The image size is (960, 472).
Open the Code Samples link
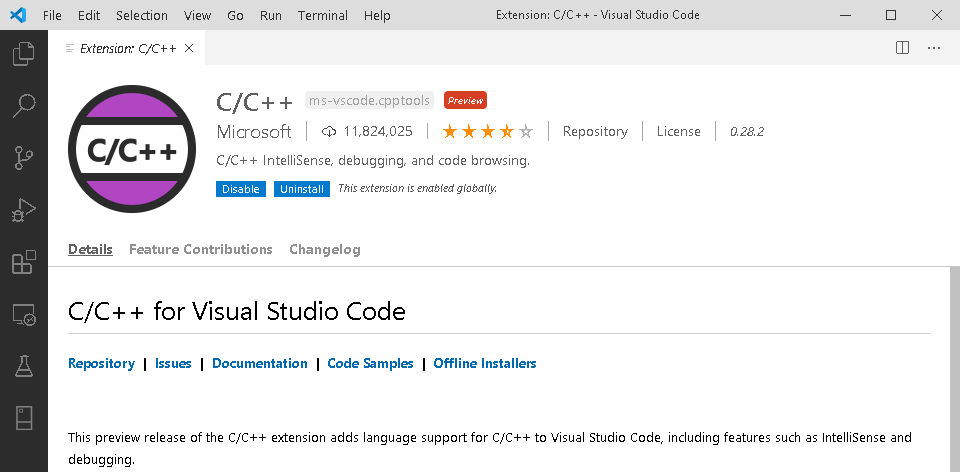(370, 363)
